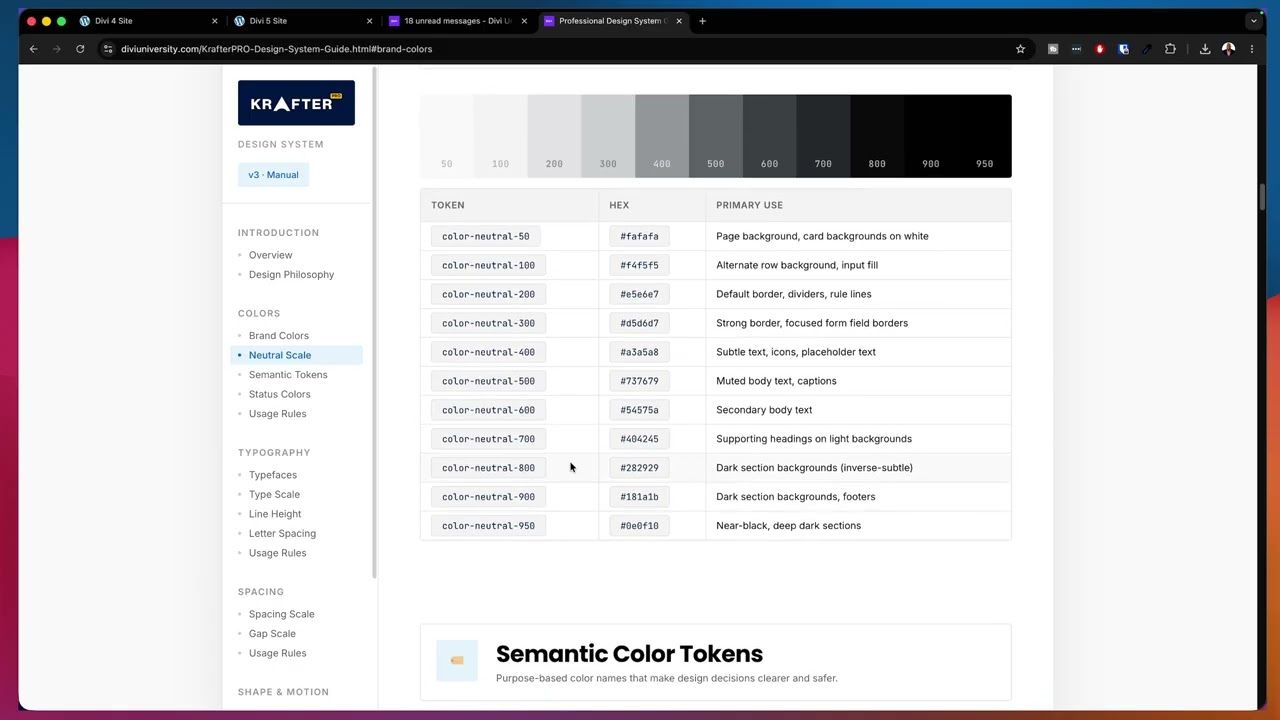Open the Chrome profile avatar
Screen dimensions: 1280x720
pos(1228,49)
